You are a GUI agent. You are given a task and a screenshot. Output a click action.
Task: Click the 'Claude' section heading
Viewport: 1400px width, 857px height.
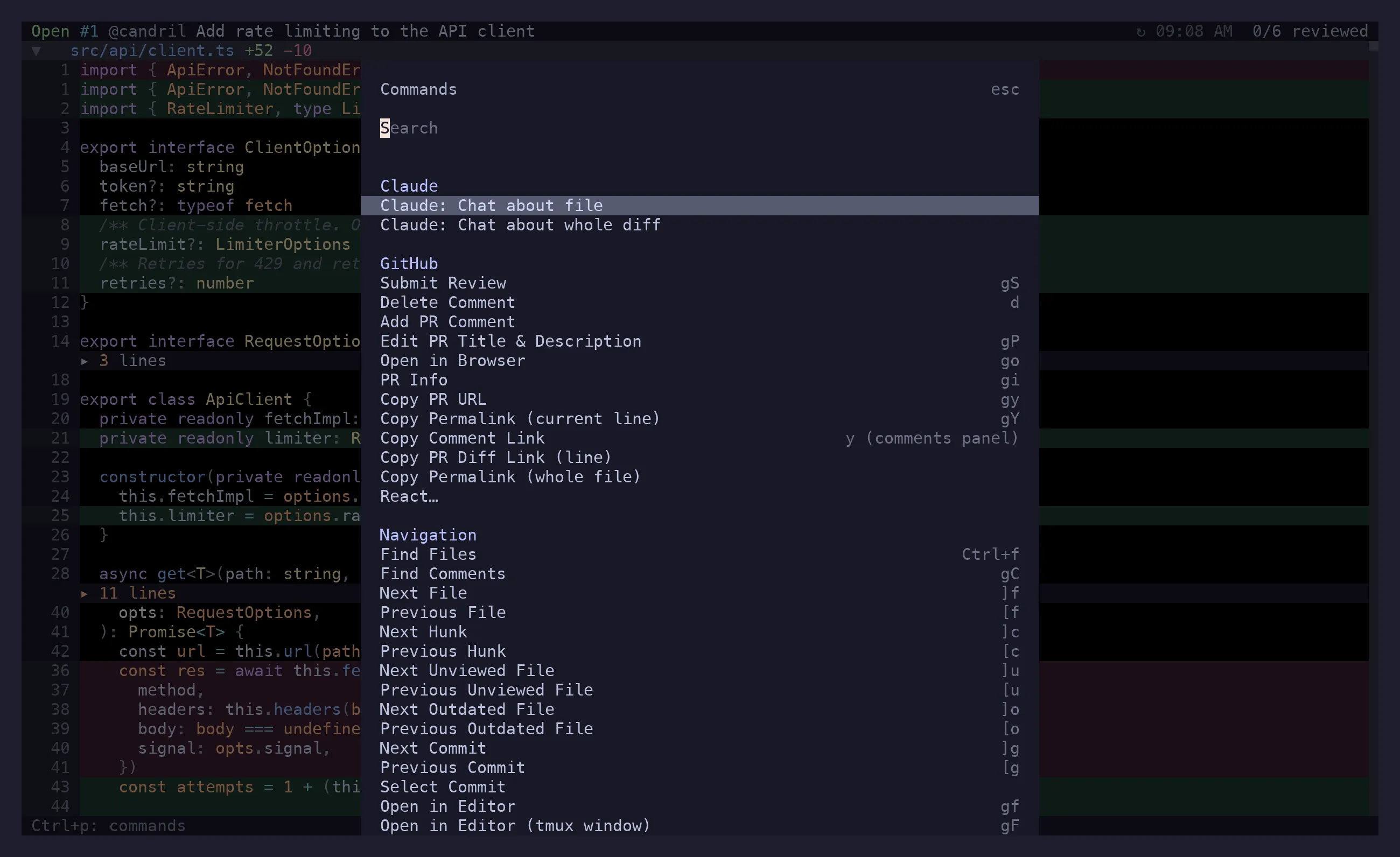click(x=409, y=186)
